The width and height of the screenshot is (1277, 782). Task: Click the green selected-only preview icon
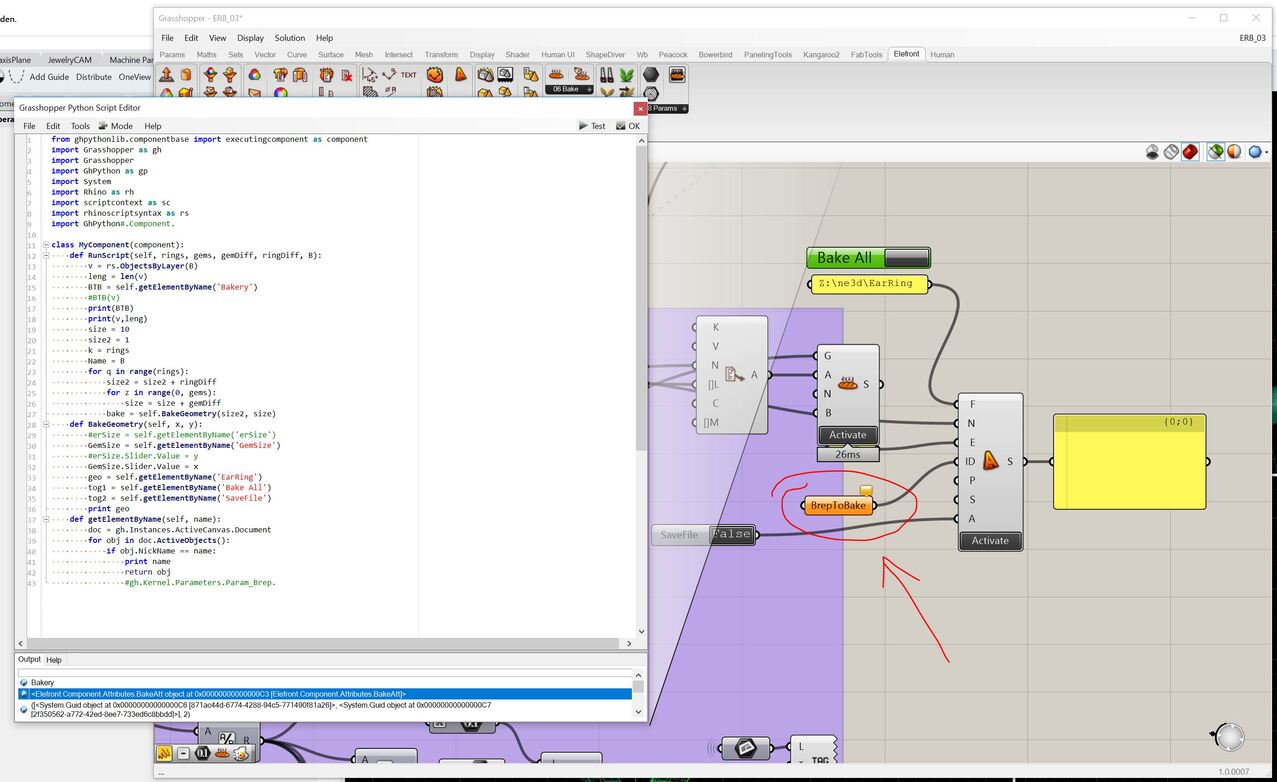pos(1215,152)
